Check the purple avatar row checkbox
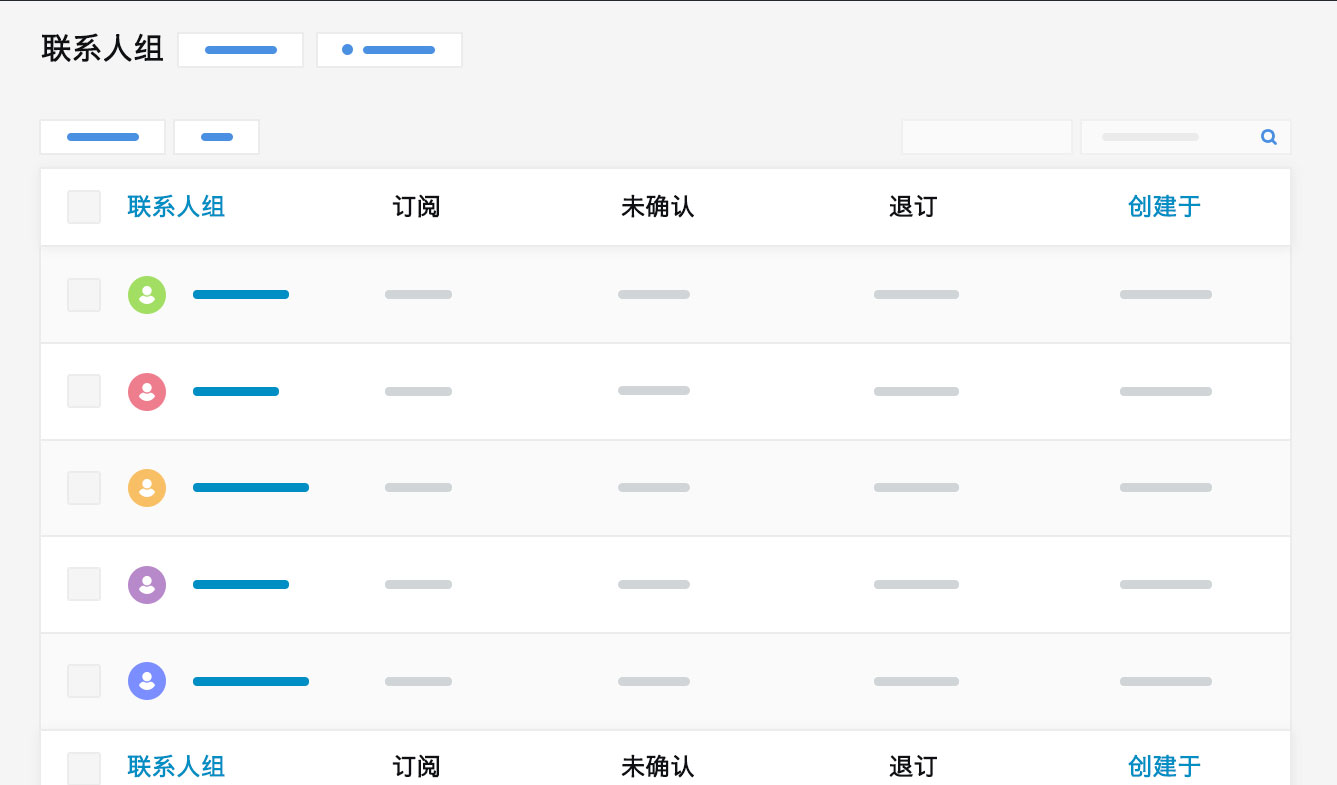The image size is (1337, 785). (x=84, y=584)
